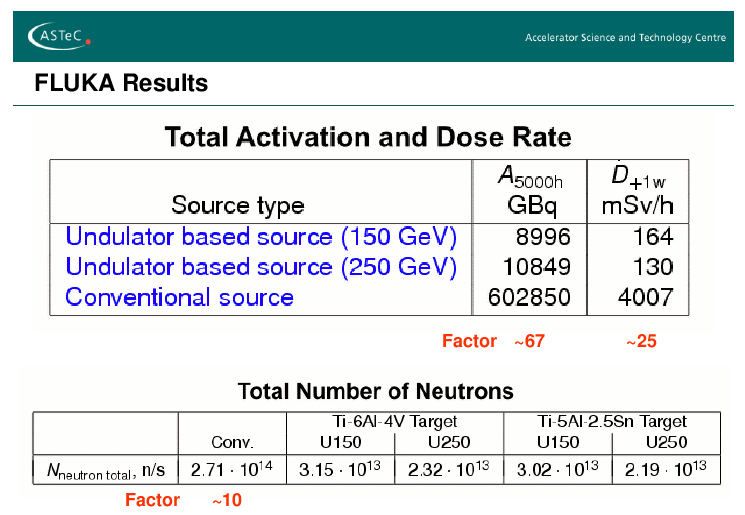Select Undulator based source (150 GeV) row

[x=261, y=237]
